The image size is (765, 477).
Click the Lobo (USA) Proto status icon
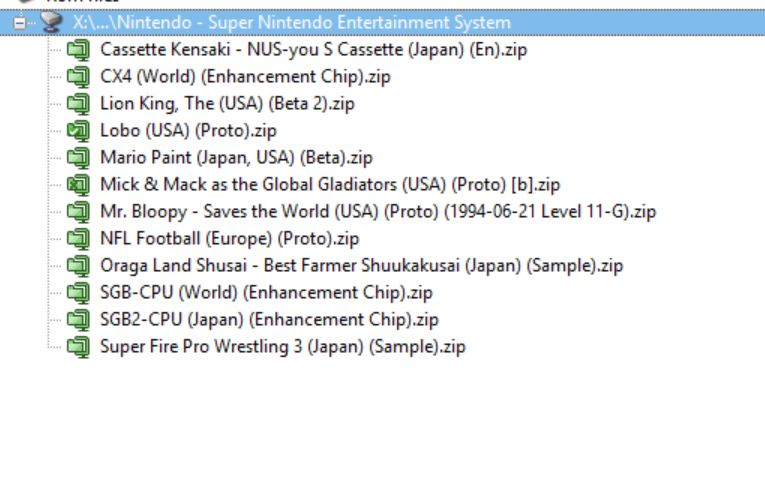(x=78, y=130)
